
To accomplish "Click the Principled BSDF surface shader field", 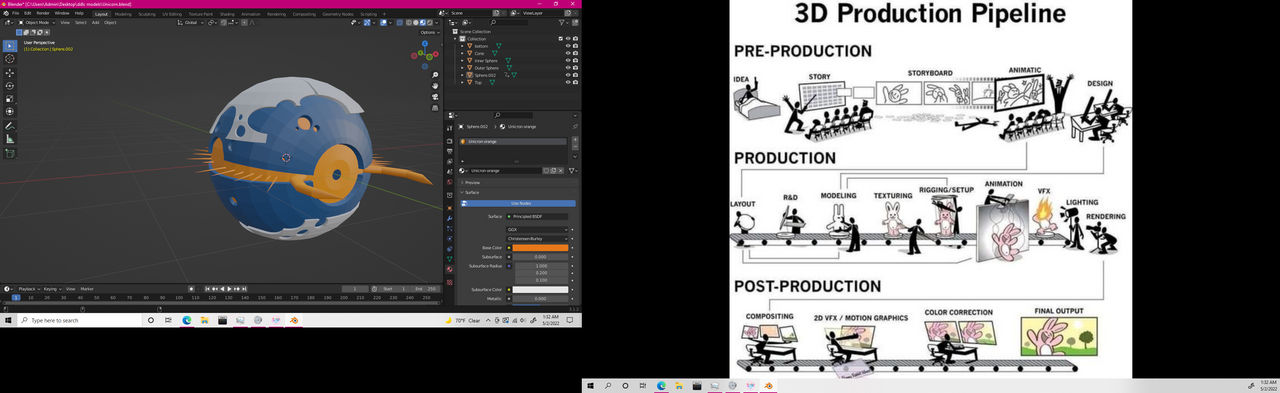I will coord(537,216).
